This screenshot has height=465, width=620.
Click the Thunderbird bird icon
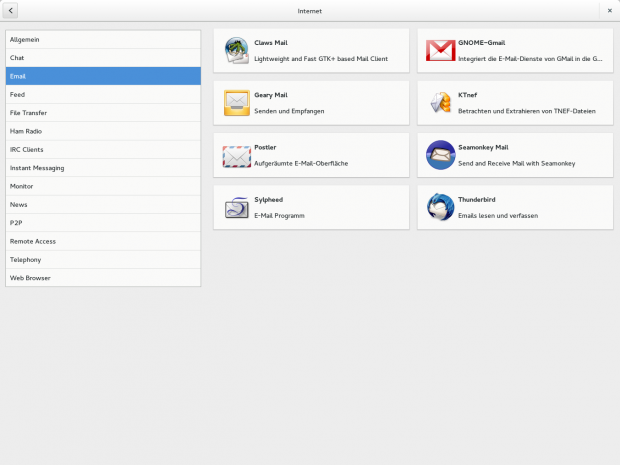tap(441, 207)
